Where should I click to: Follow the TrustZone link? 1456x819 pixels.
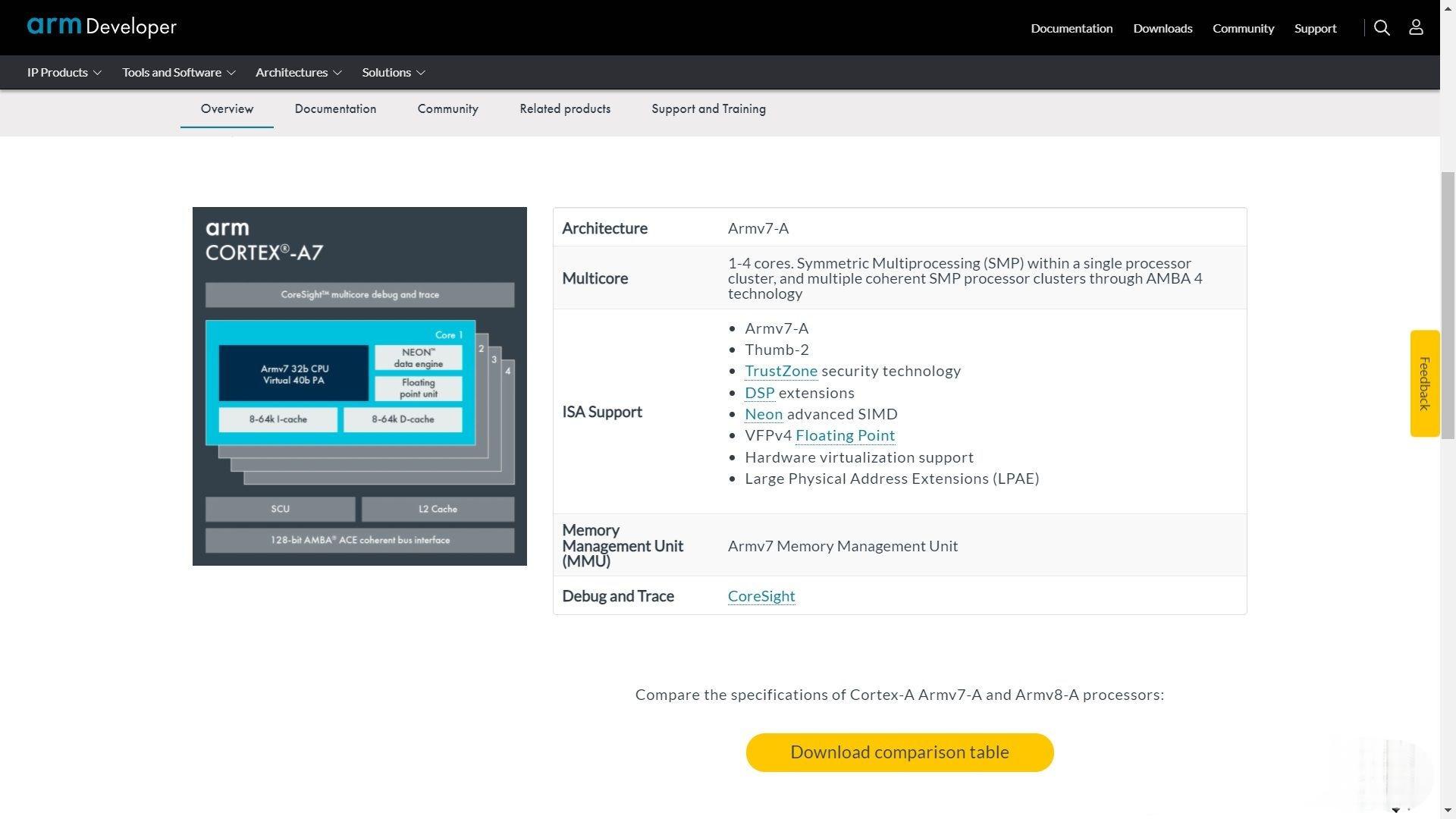pos(780,371)
